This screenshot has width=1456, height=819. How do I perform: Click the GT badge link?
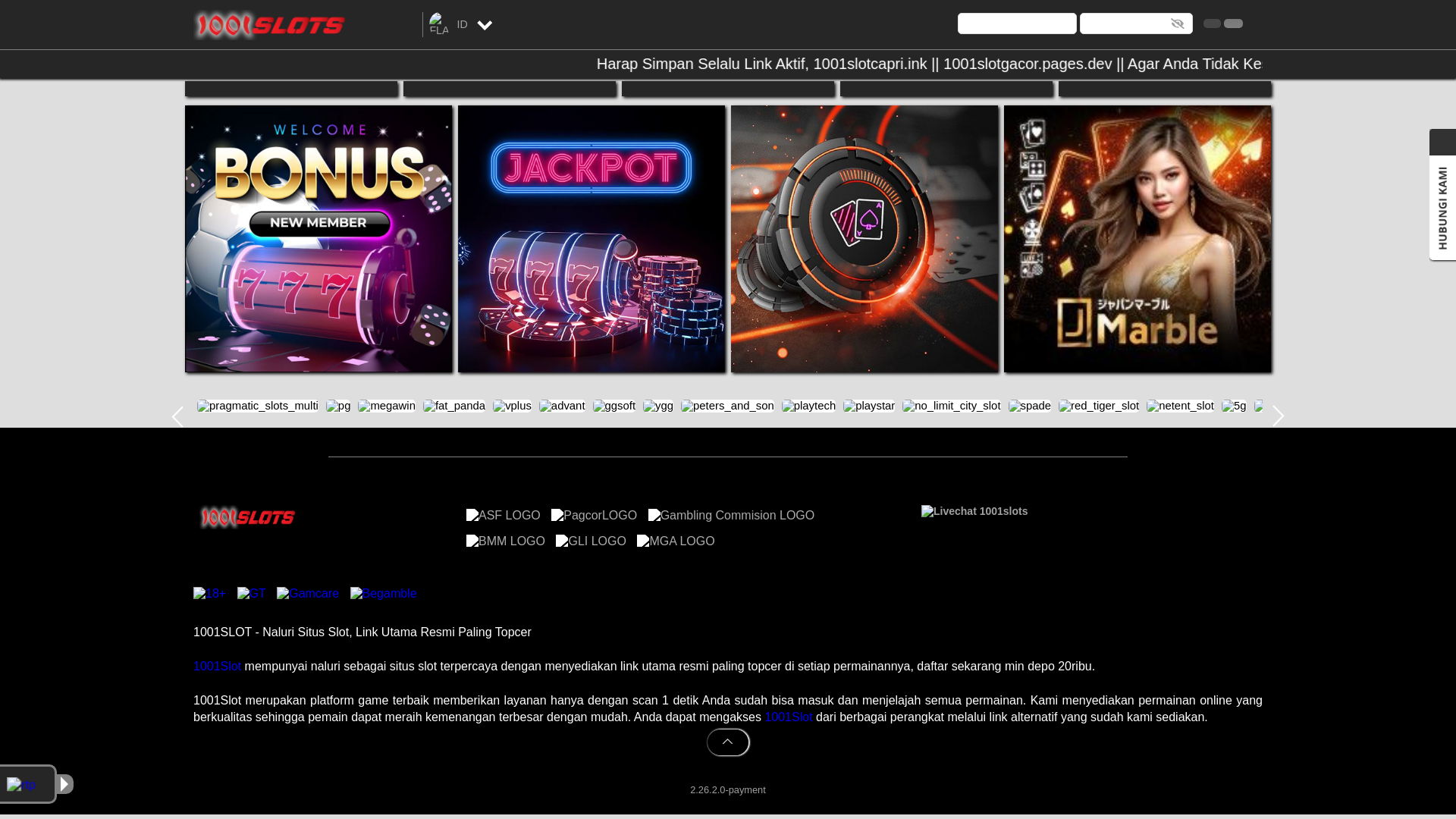252,593
